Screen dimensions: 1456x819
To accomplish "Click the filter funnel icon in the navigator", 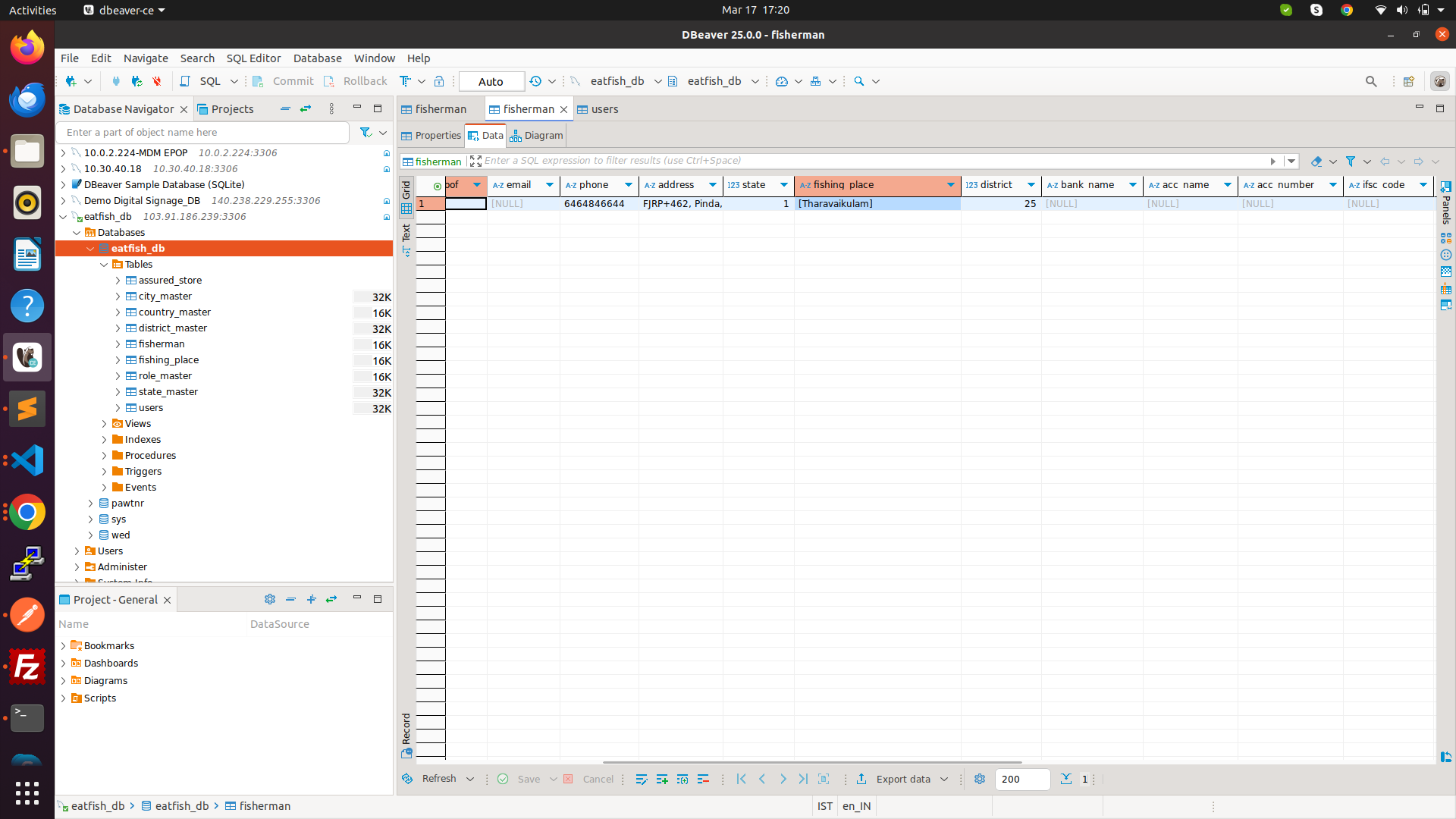I will coord(366,133).
